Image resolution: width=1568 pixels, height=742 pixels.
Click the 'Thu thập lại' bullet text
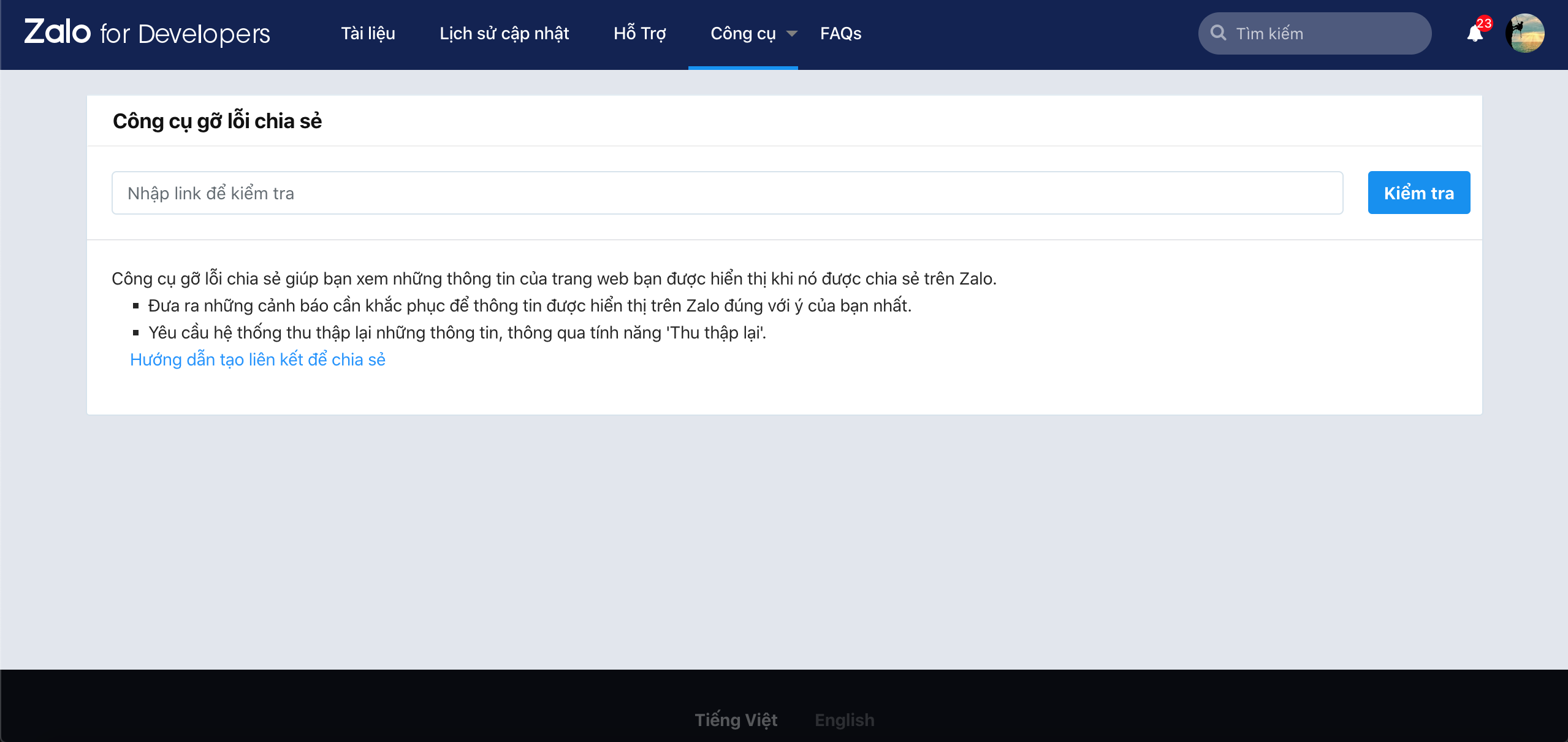click(x=457, y=333)
